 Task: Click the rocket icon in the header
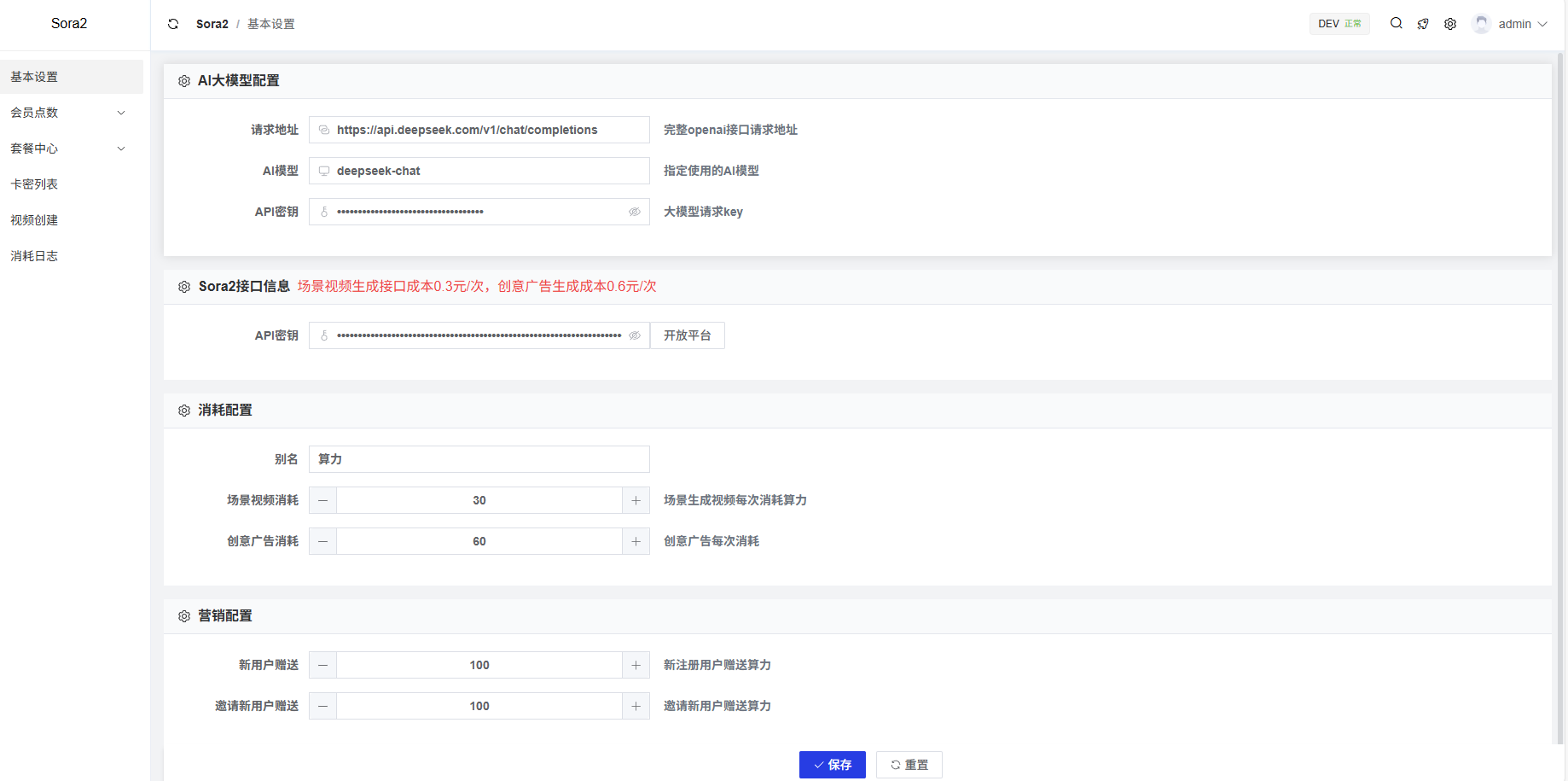(1423, 24)
